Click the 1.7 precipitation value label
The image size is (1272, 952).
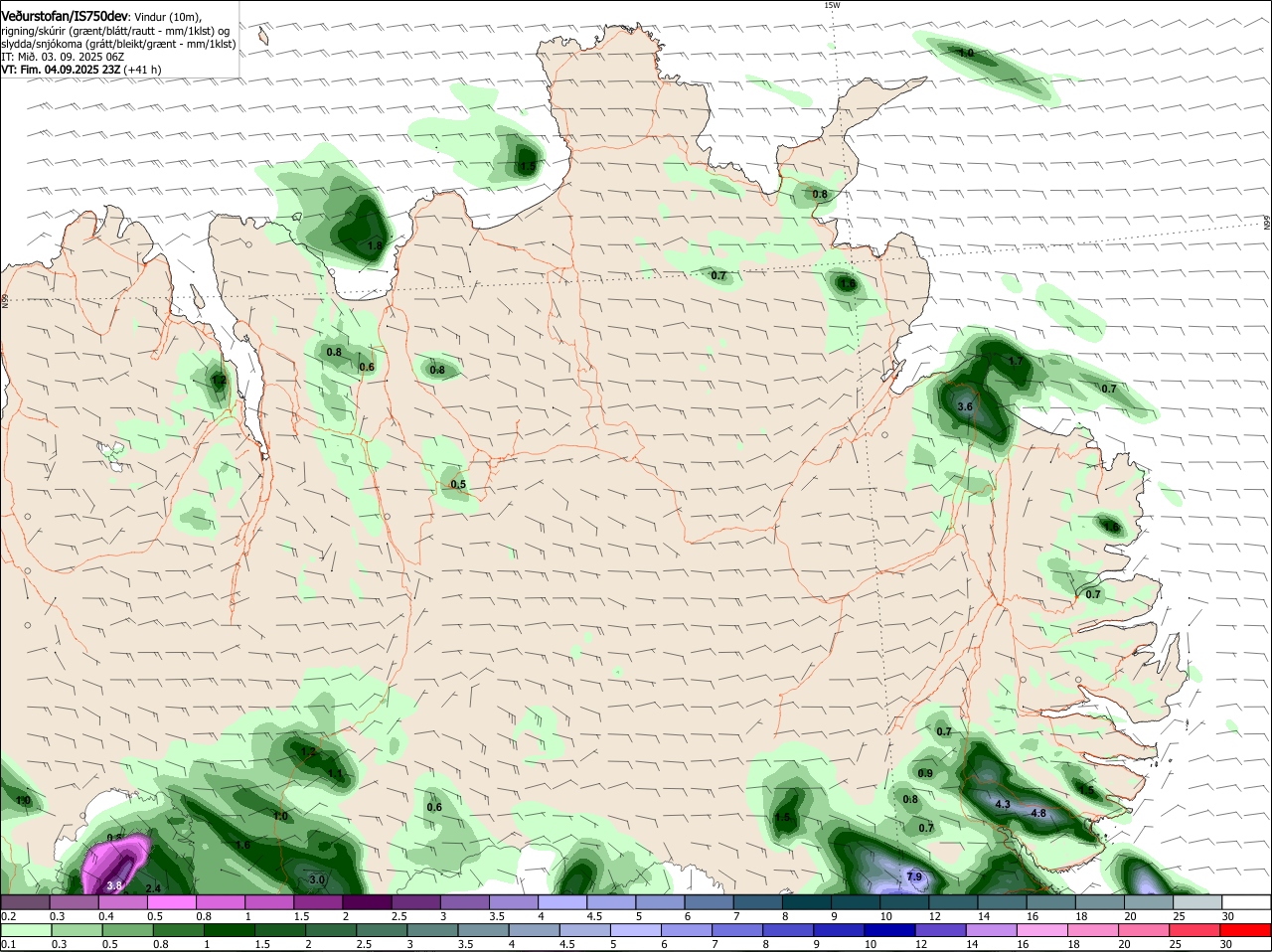click(x=1016, y=361)
